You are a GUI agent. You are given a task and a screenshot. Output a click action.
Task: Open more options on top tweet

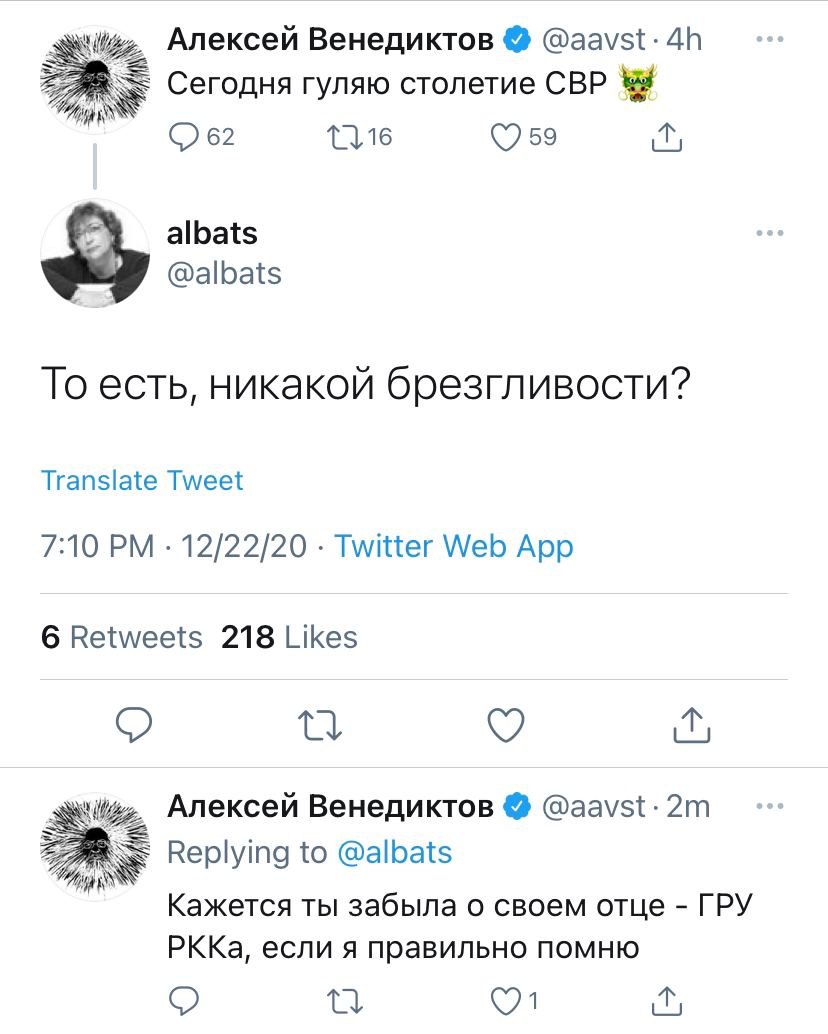769,40
